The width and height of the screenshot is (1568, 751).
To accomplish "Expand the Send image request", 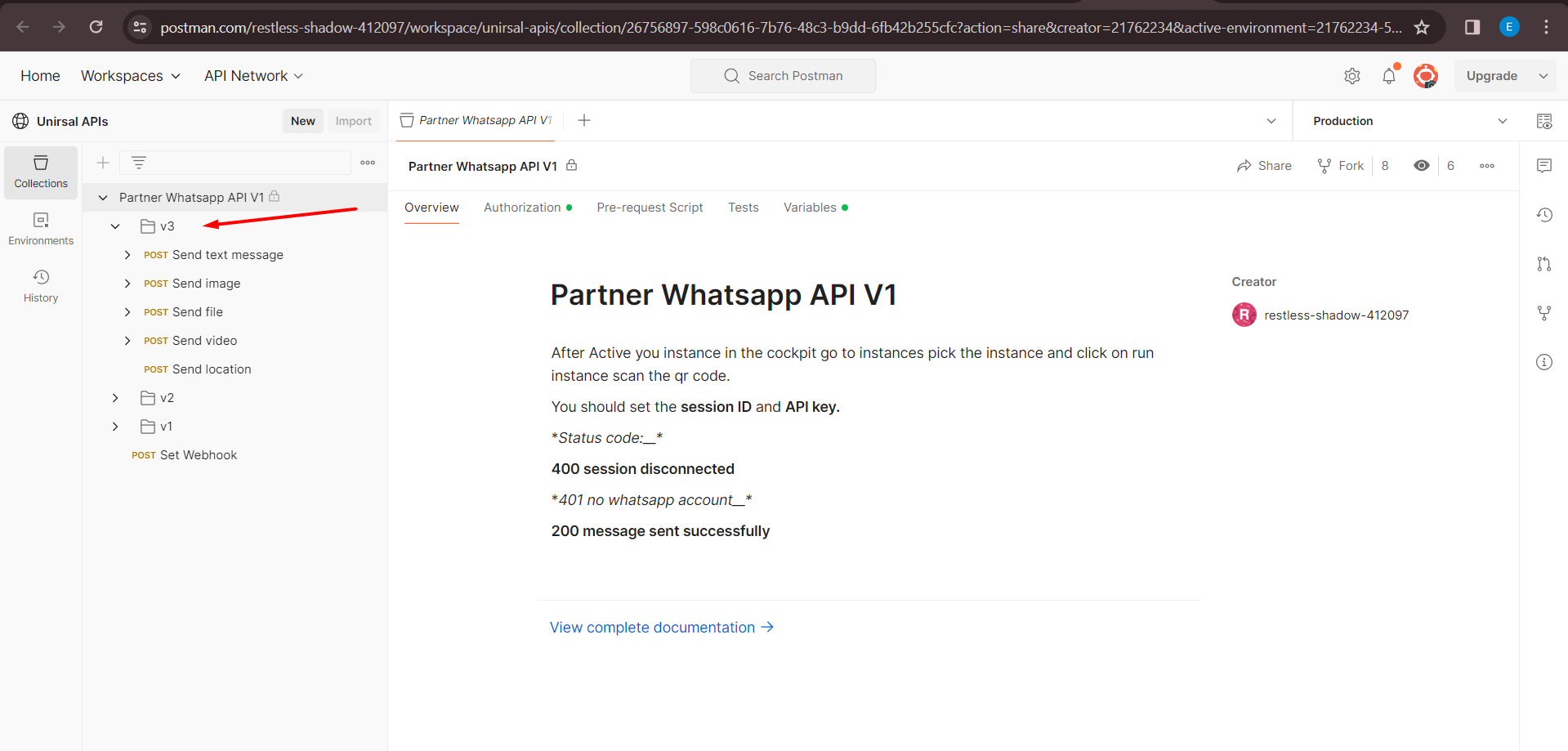I will 127,284.
